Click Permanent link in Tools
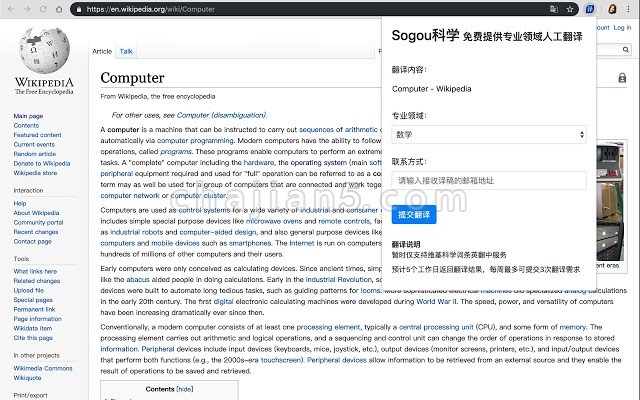This screenshot has width=640, height=400. tap(34, 309)
